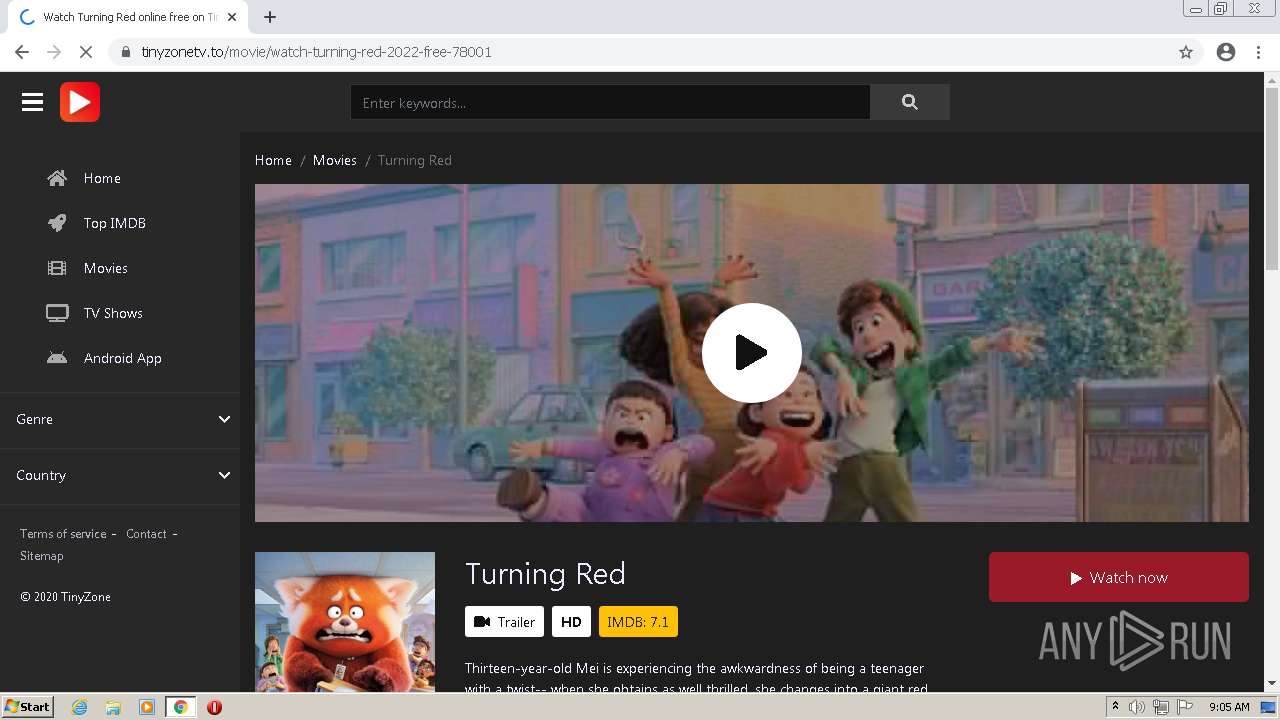This screenshot has height=720, width=1280.
Task: Open File Explorer from taskbar
Action: tap(113, 707)
